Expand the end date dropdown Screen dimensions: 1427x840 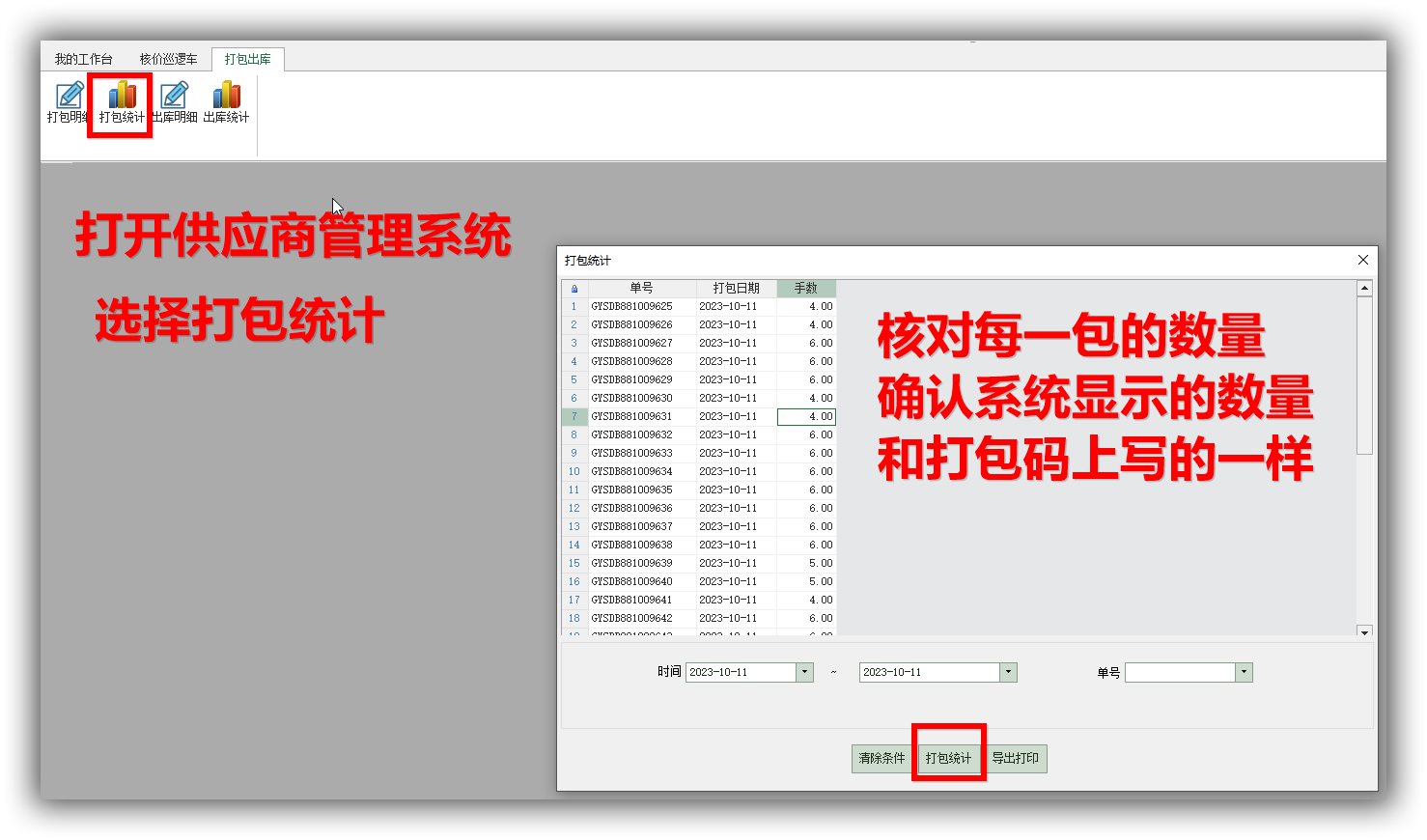[x=1008, y=672]
